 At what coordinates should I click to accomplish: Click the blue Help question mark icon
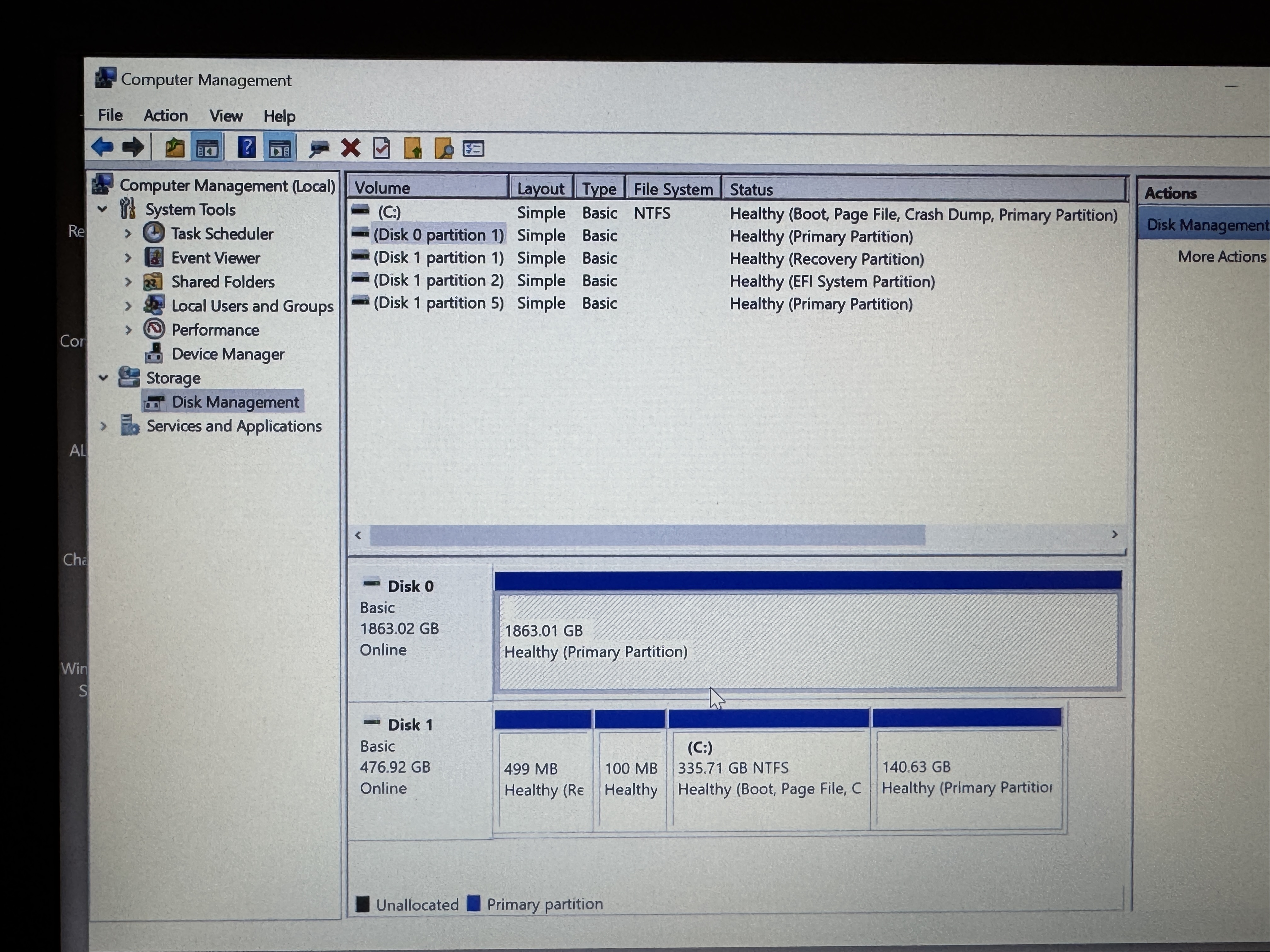point(246,148)
